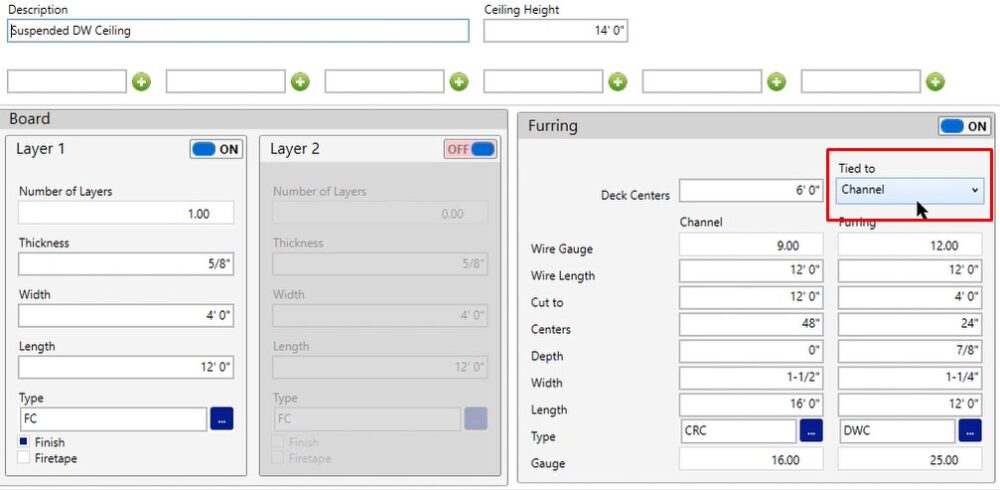1000x490 pixels.
Task: Click the Ceiling Height field
Action: (555, 31)
